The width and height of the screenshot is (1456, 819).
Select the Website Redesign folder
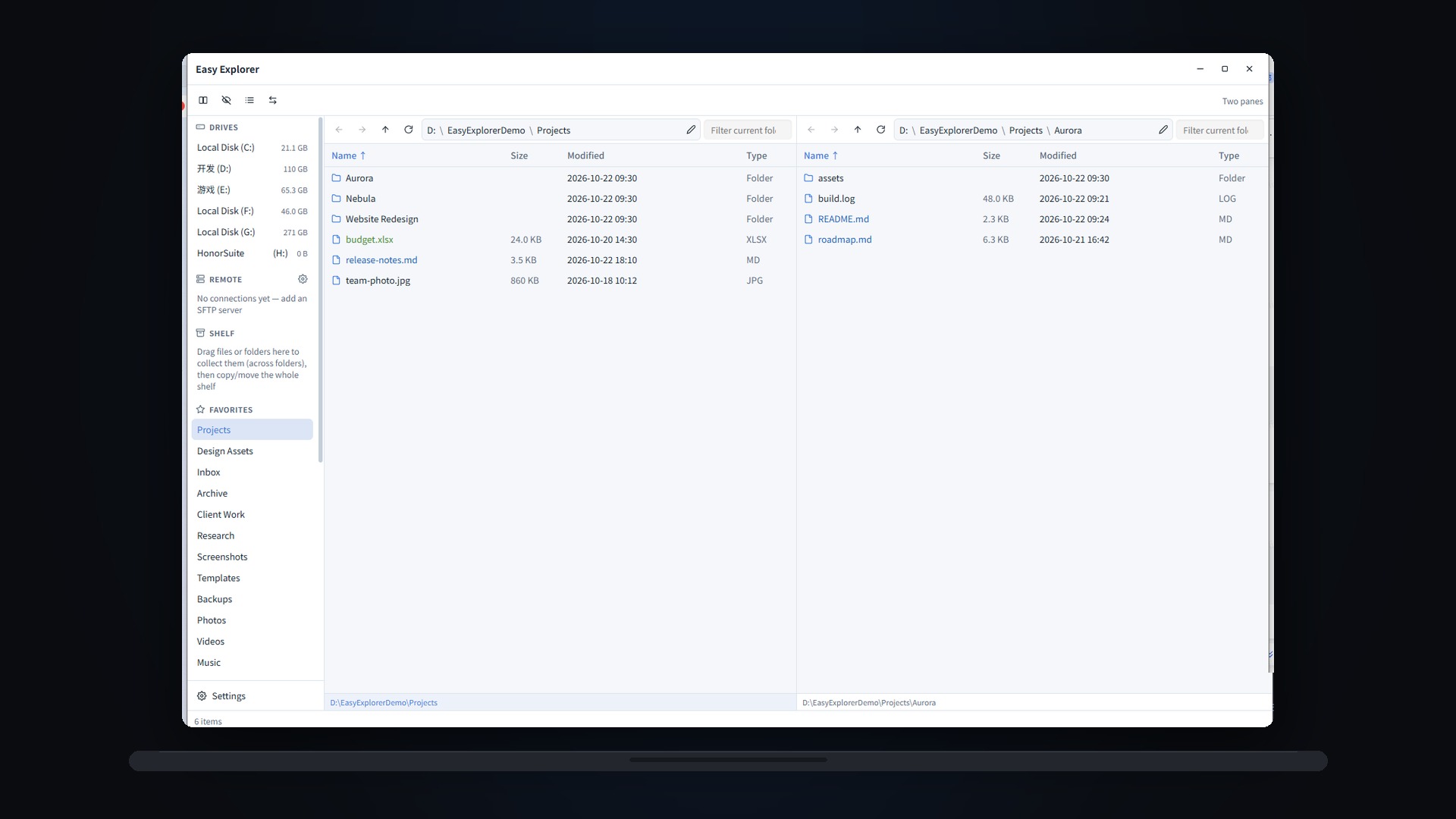pyautogui.click(x=560, y=219)
